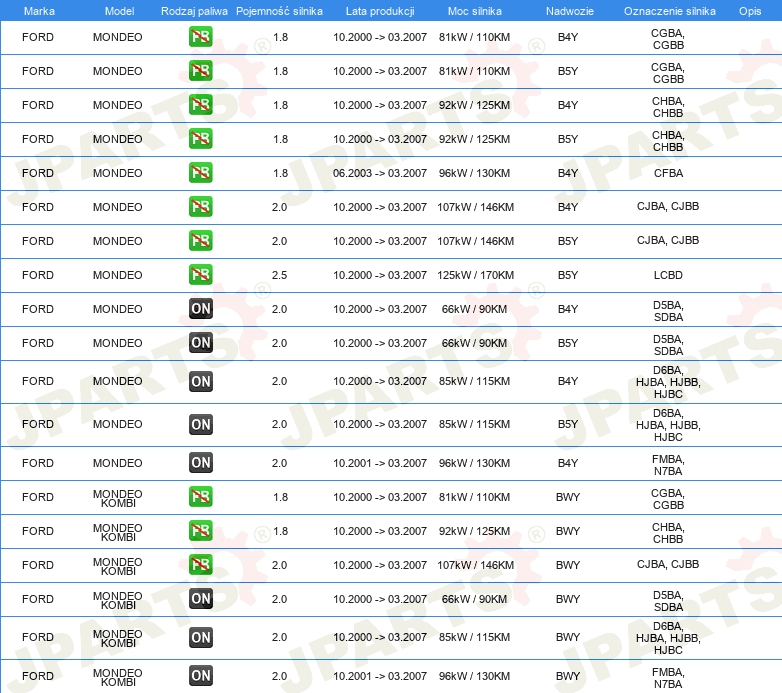The height and width of the screenshot is (693, 782).
Task: Click 10.2001 -> 03.2007 in the Mondeo Kombi row
Action: [380, 676]
